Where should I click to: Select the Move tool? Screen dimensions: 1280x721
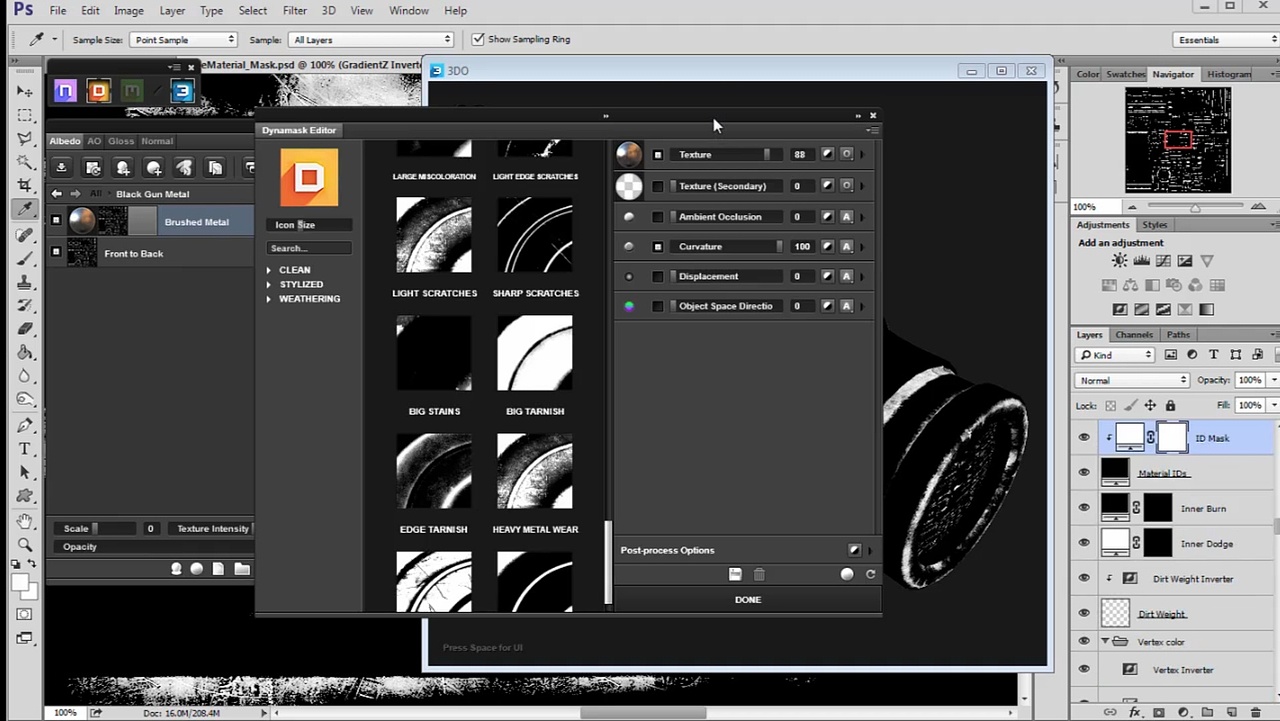click(x=25, y=91)
